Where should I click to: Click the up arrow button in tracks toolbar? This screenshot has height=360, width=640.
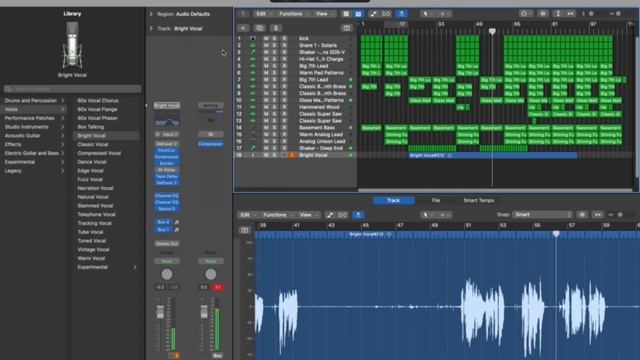coord(243,13)
